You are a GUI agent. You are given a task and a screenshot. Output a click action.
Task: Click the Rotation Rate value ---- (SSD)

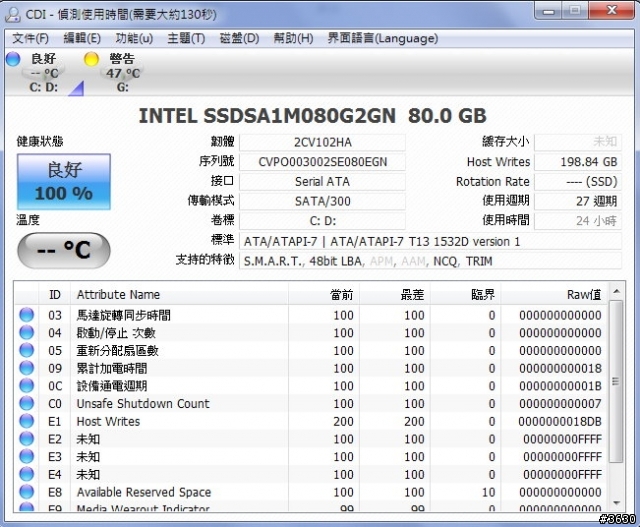click(x=578, y=182)
